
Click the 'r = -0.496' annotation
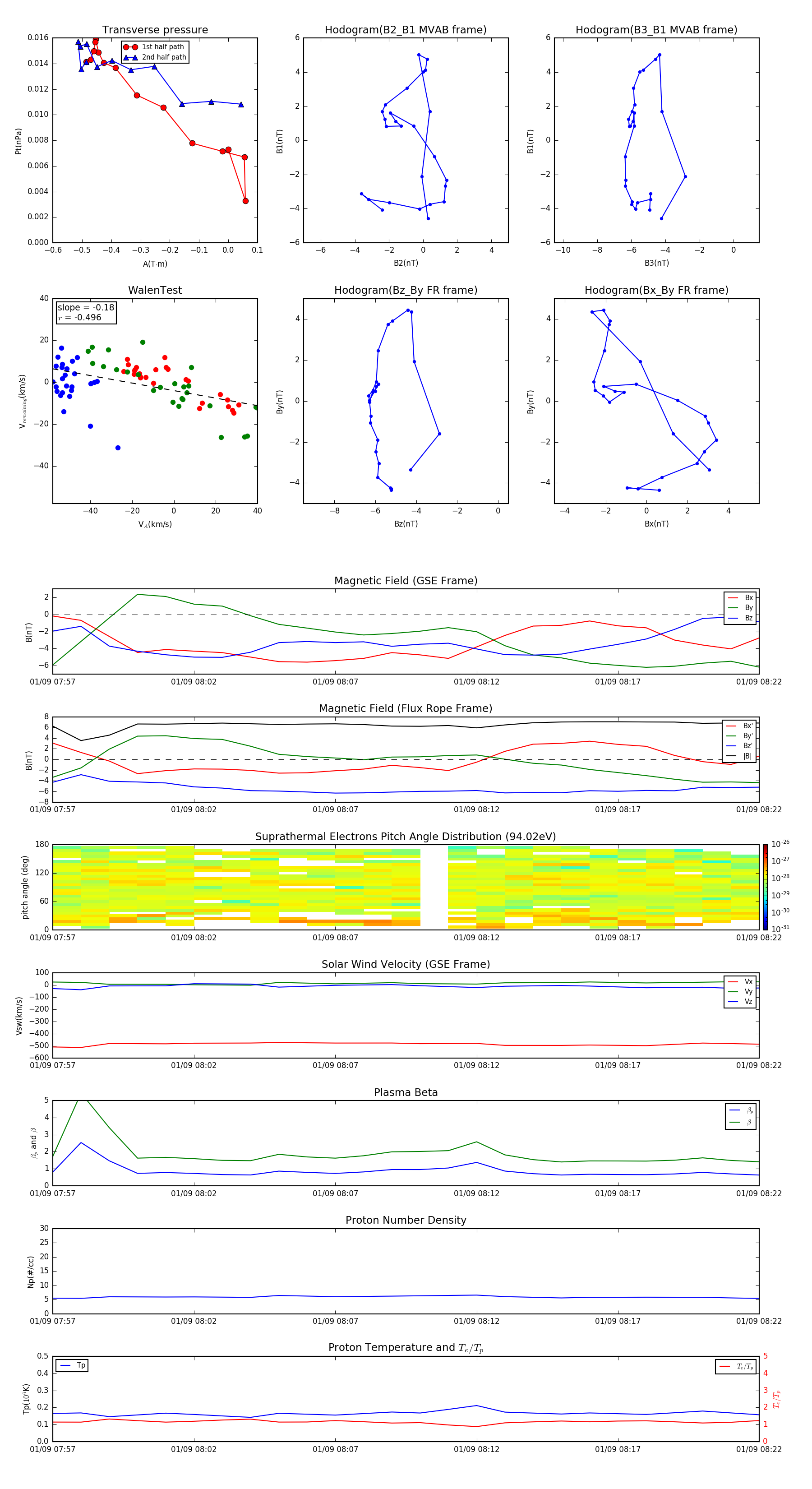pyautogui.click(x=80, y=317)
